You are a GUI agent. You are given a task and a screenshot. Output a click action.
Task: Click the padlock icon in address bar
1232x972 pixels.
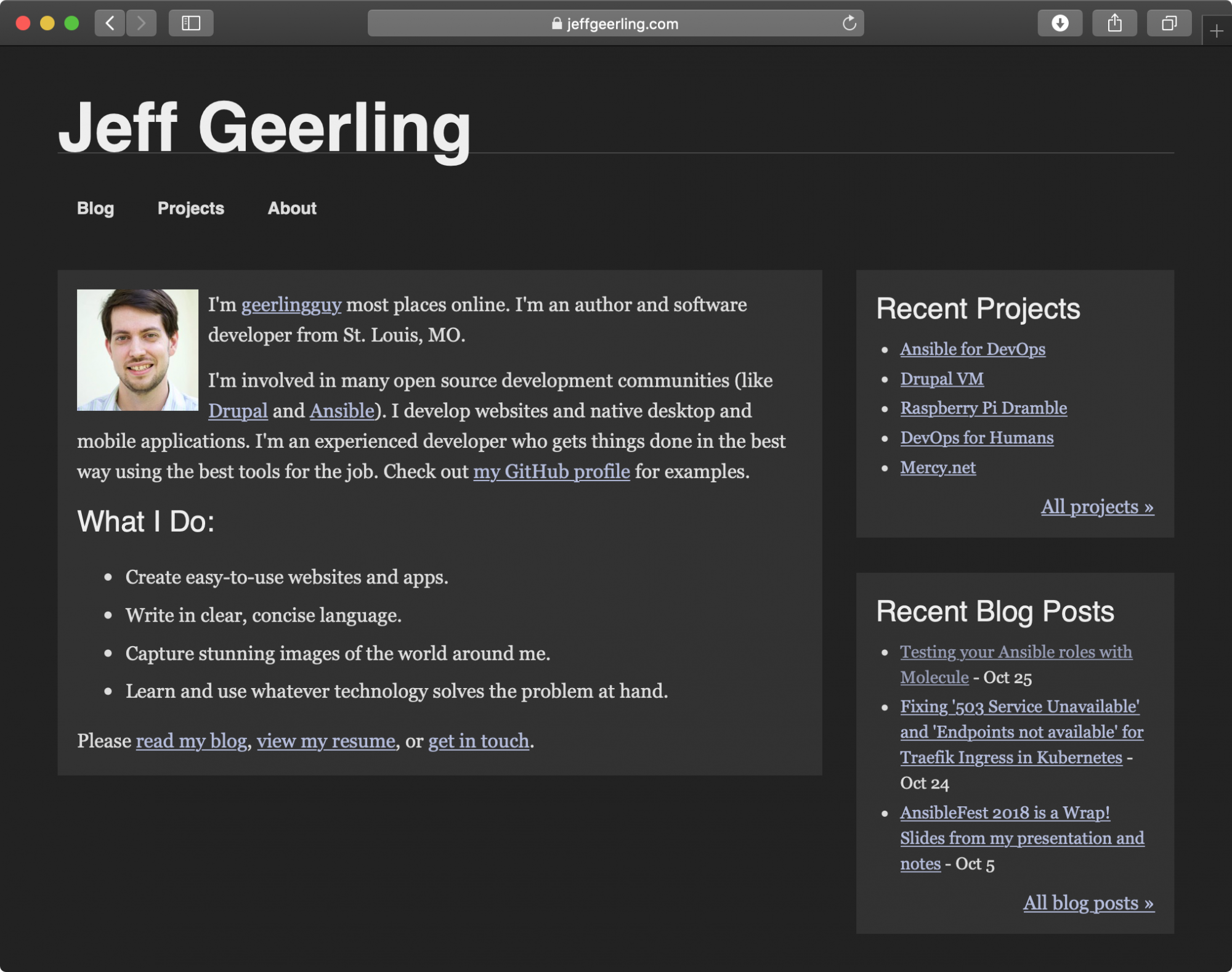[x=557, y=23]
